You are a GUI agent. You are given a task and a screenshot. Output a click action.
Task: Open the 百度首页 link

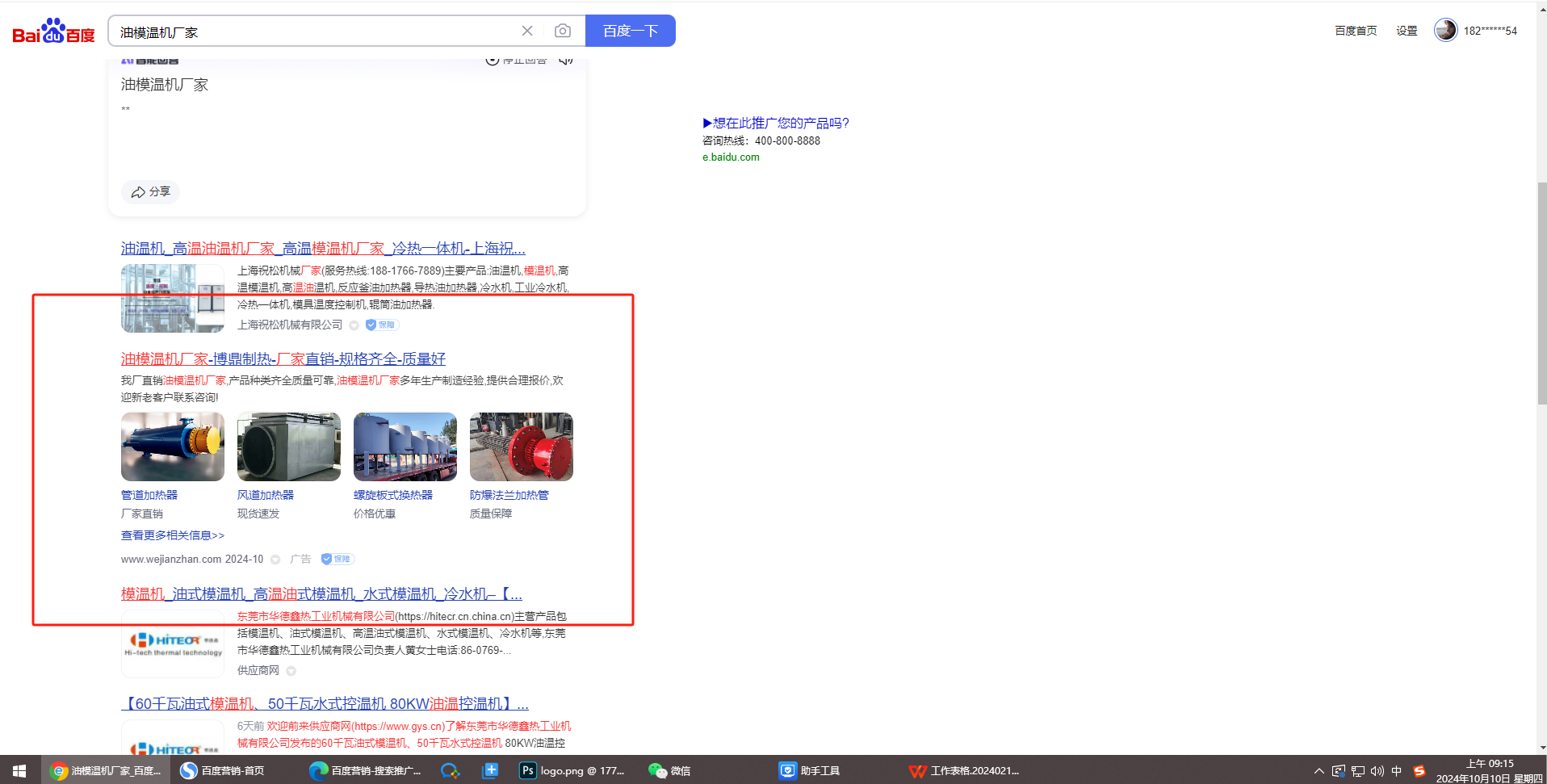[x=1356, y=31]
